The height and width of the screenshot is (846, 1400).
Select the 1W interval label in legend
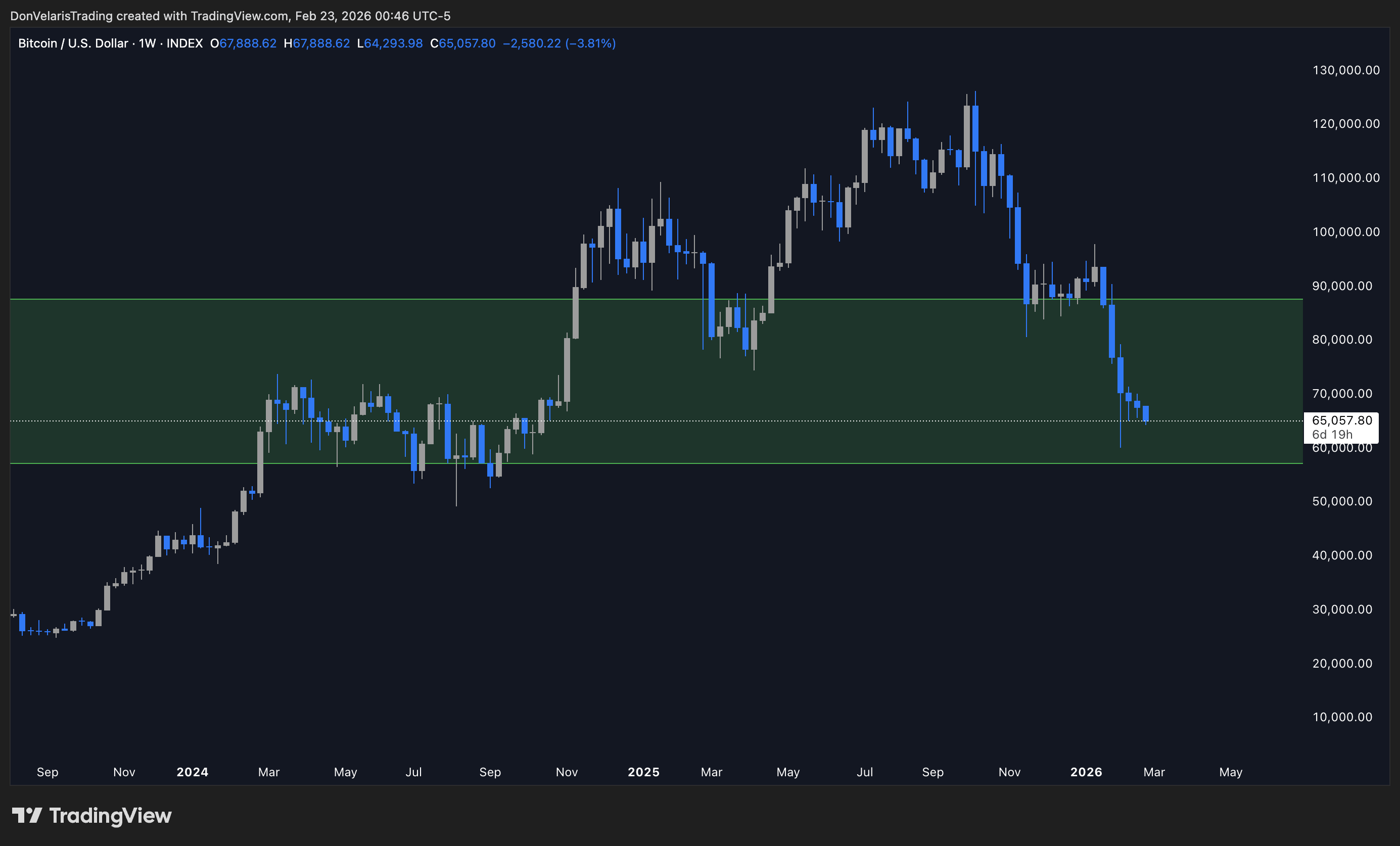coord(147,44)
